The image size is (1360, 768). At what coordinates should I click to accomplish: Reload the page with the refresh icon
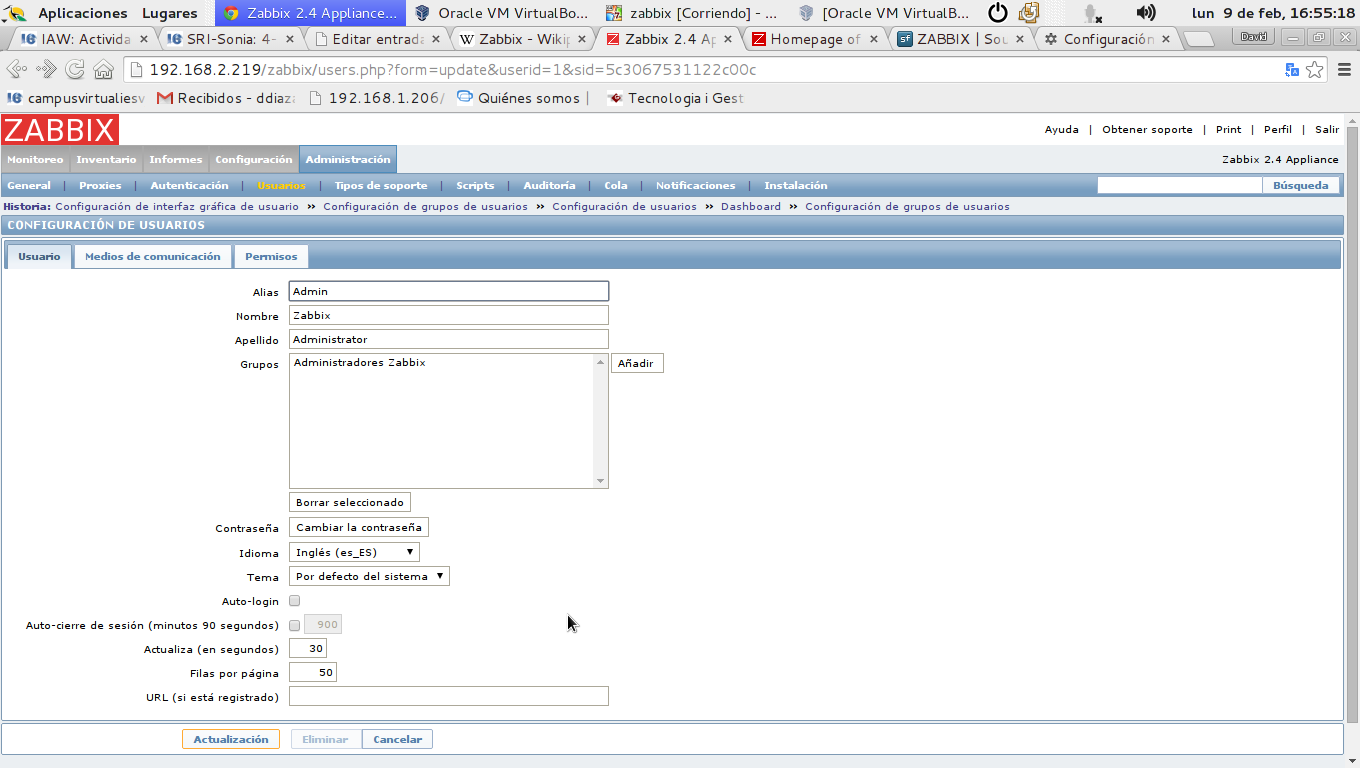point(74,70)
